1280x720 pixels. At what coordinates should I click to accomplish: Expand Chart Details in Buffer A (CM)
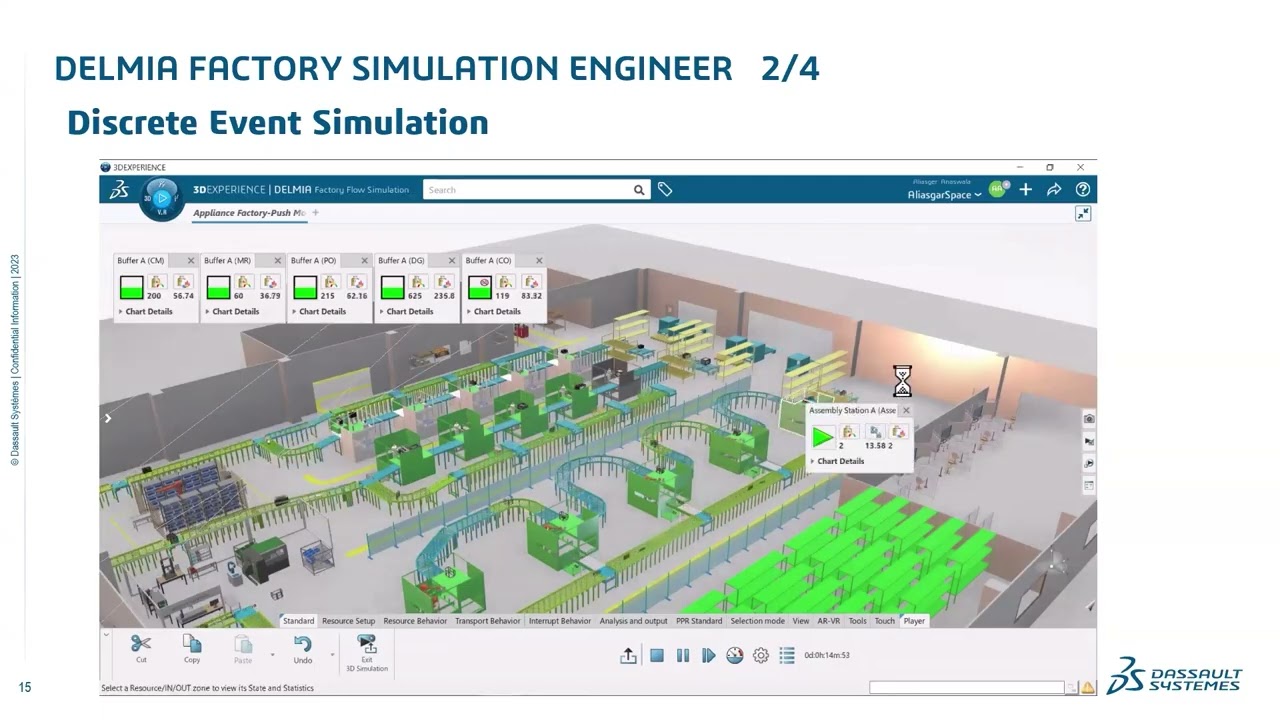point(145,312)
